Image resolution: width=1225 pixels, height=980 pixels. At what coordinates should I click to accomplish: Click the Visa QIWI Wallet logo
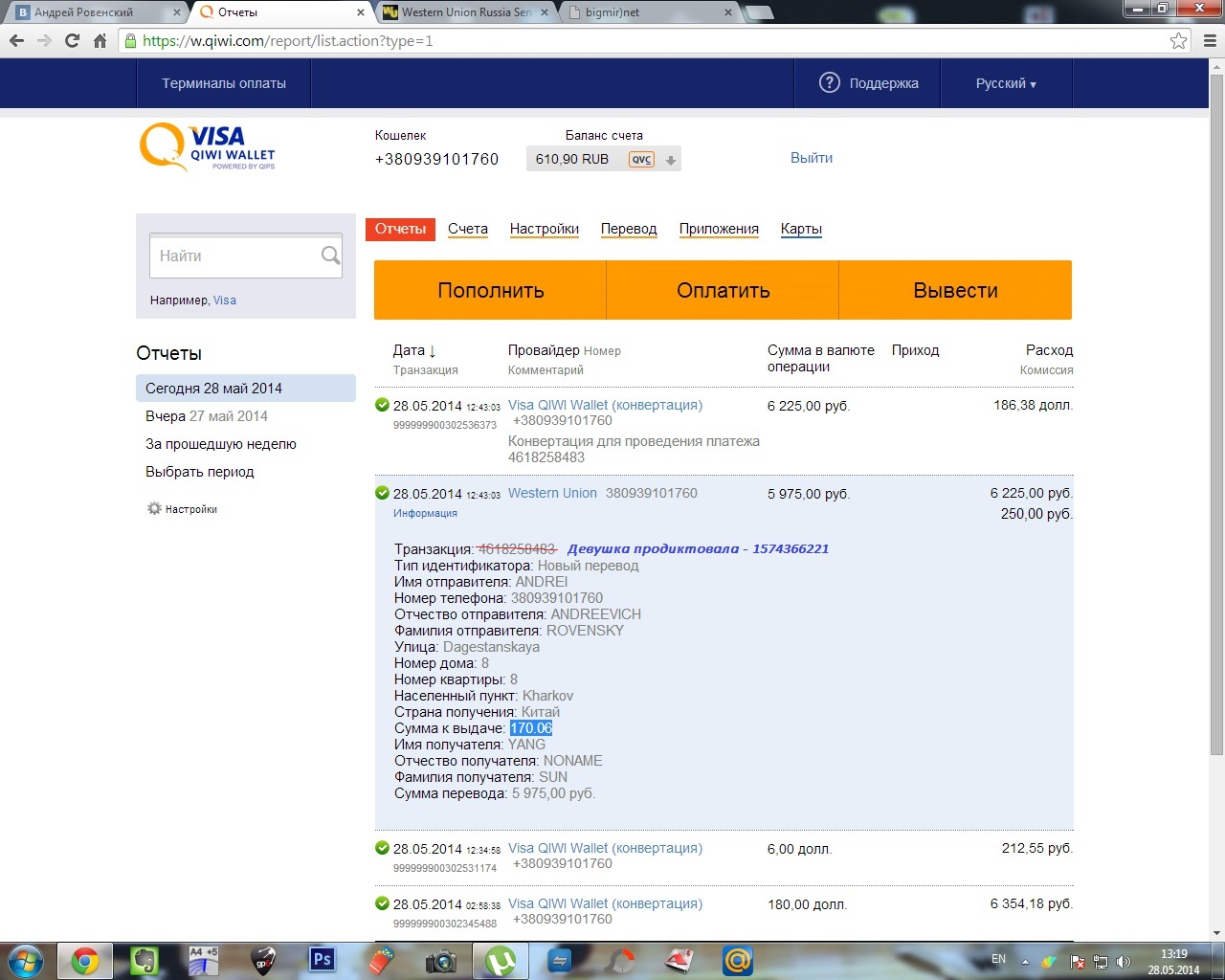[208, 148]
